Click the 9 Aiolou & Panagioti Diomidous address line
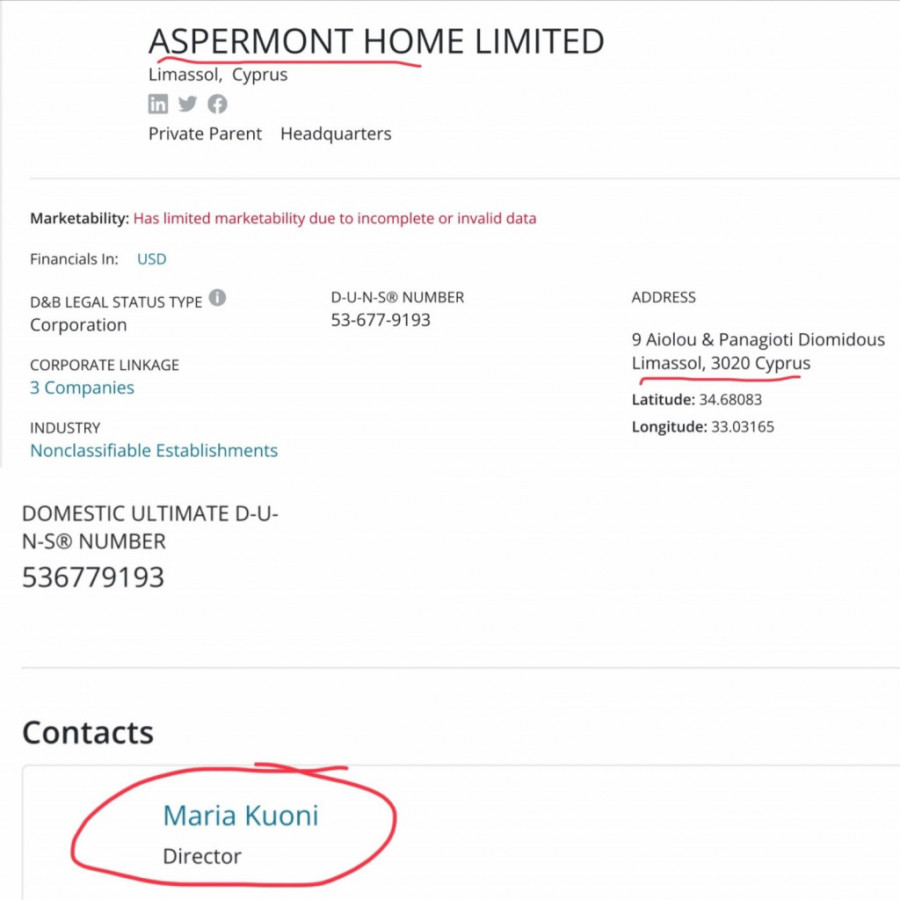This screenshot has height=900, width=900. pos(758,340)
